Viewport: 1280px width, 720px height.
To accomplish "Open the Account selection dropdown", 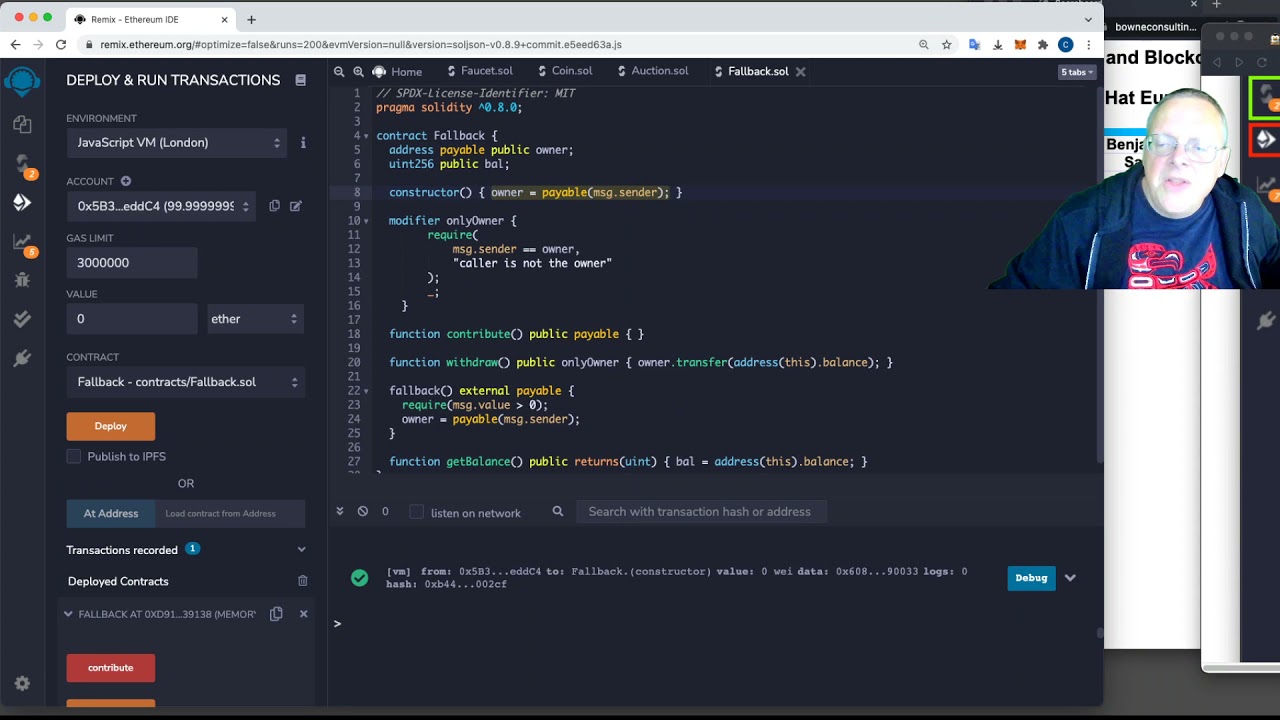I will 161,206.
